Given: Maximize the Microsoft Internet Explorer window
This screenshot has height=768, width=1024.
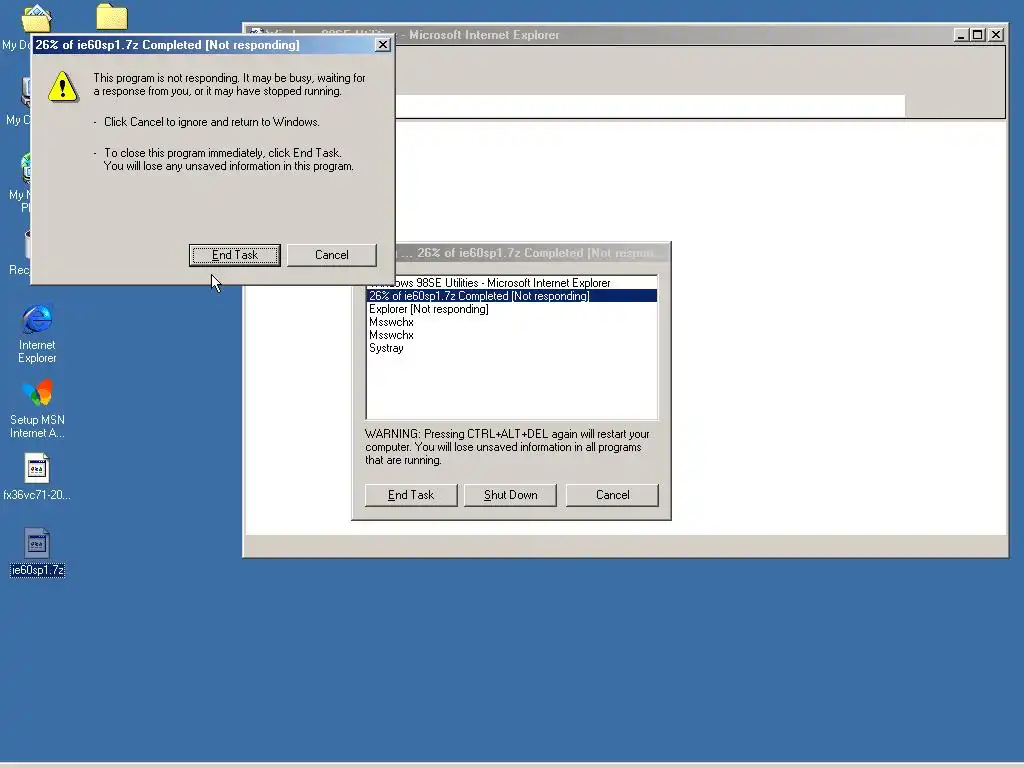Looking at the screenshot, I should coord(977,35).
